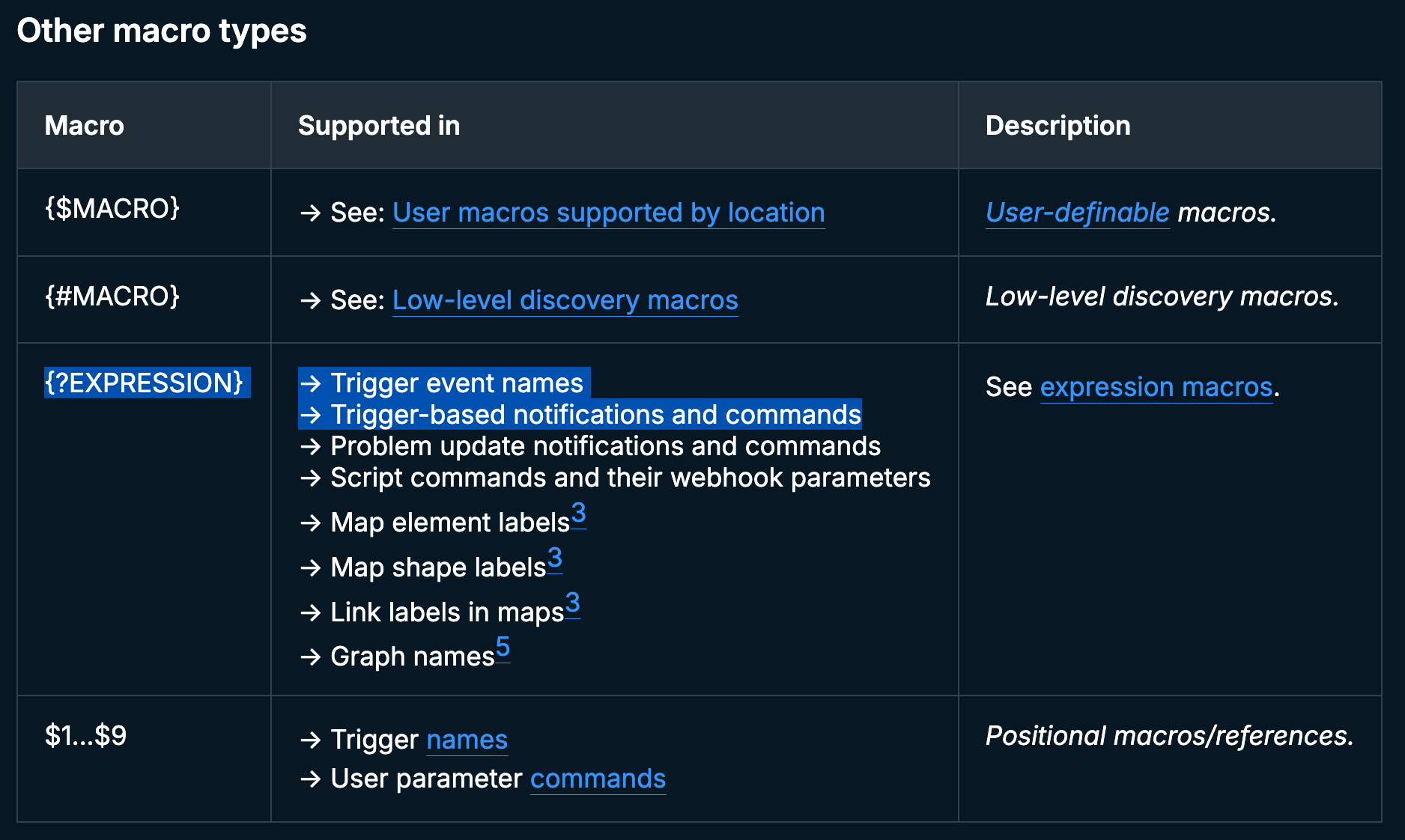Open footnote 3 after Map element labels

pyautogui.click(x=579, y=514)
